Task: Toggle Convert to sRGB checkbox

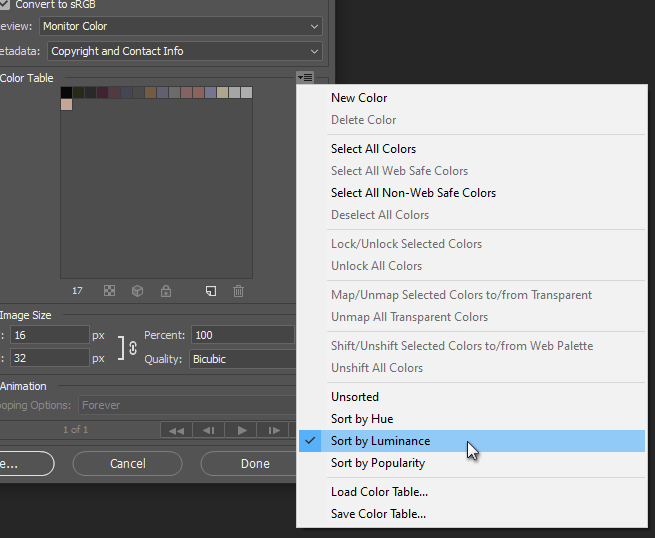Action: [x=5, y=5]
